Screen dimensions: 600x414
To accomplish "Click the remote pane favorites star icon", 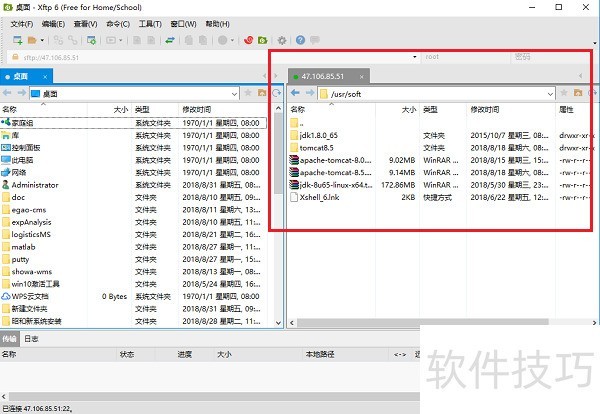I will 564,93.
